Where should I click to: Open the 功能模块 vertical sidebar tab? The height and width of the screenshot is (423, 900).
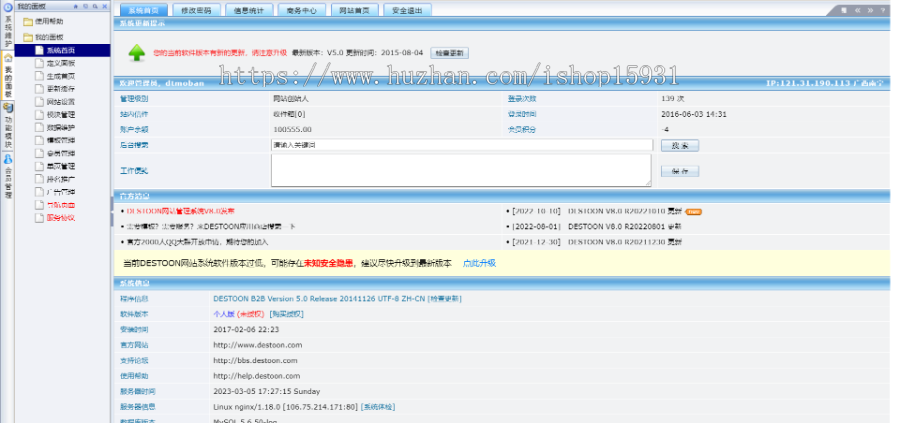tap(7, 126)
